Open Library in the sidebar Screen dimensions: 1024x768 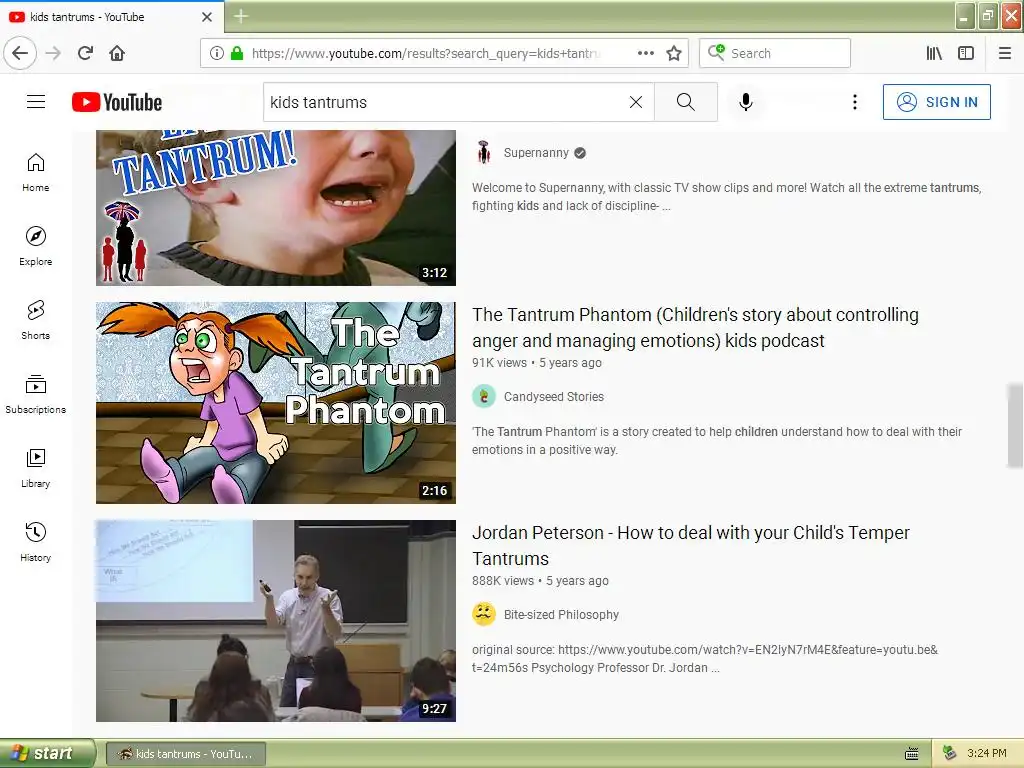(35, 468)
